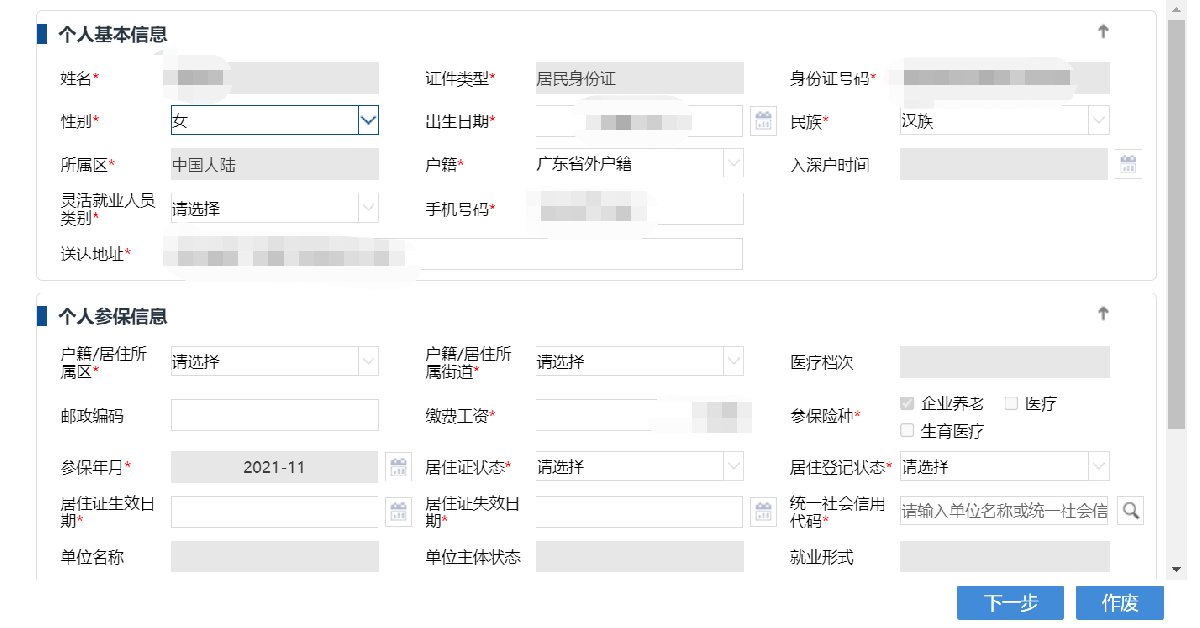Click the 下一步 button
This screenshot has width=1200, height=628.
pyautogui.click(x=1009, y=603)
